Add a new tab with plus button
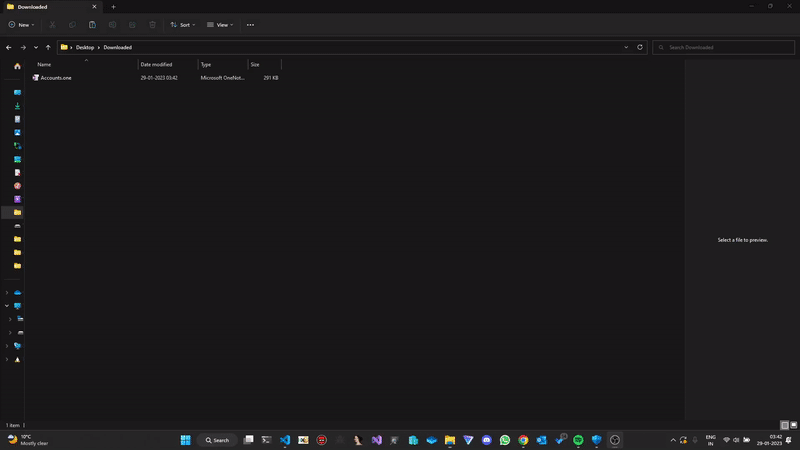This screenshot has width=800, height=450. point(113,7)
